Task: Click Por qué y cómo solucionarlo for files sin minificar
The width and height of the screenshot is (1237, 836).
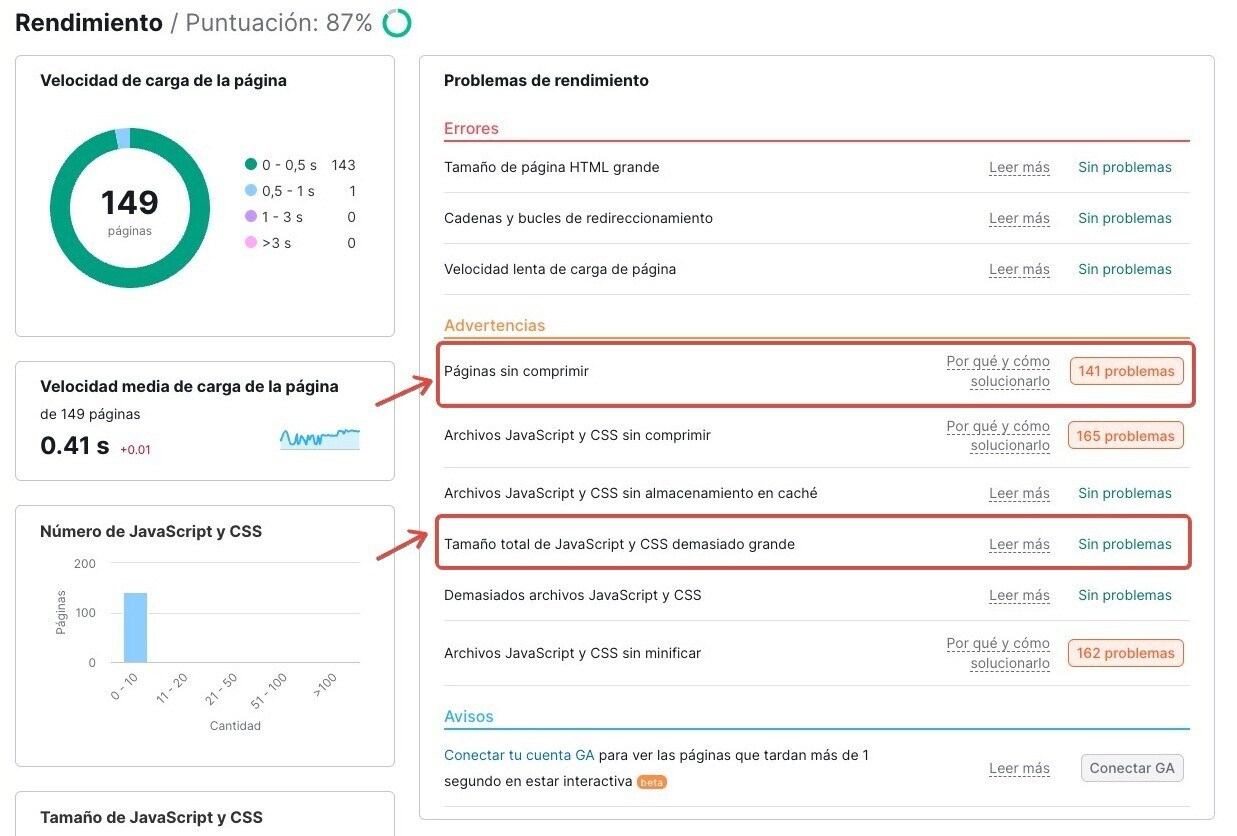Action: (998, 653)
